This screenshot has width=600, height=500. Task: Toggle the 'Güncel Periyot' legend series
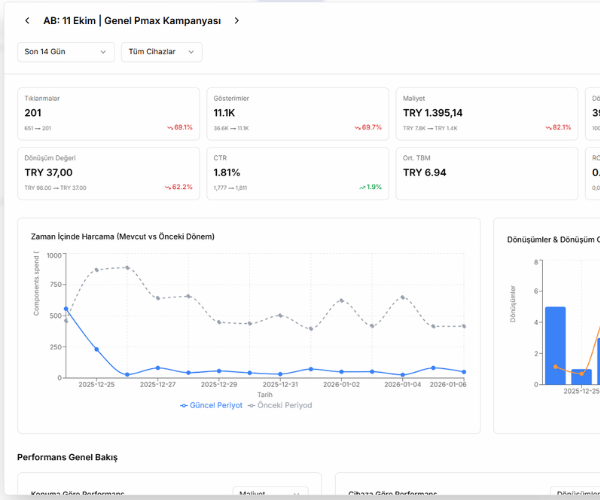(210, 405)
